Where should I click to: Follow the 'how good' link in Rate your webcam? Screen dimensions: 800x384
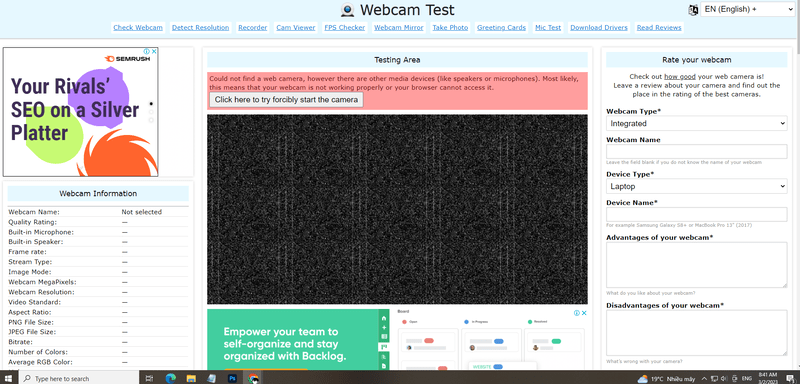(677, 76)
